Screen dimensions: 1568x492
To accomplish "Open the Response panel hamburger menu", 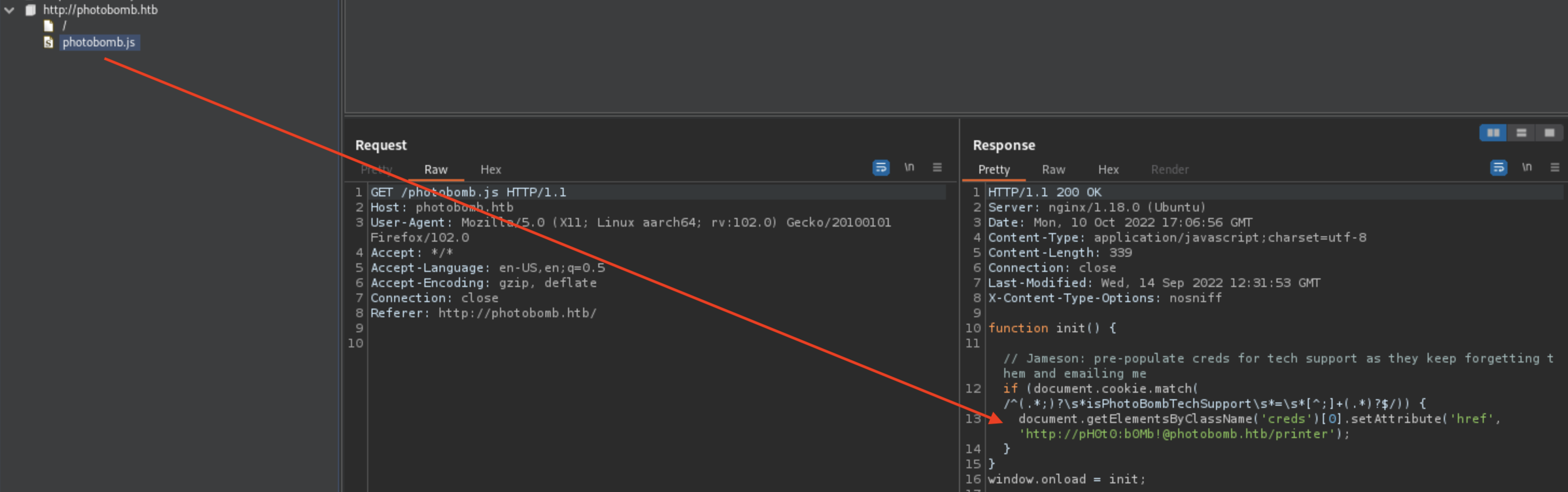I will tap(1555, 168).
